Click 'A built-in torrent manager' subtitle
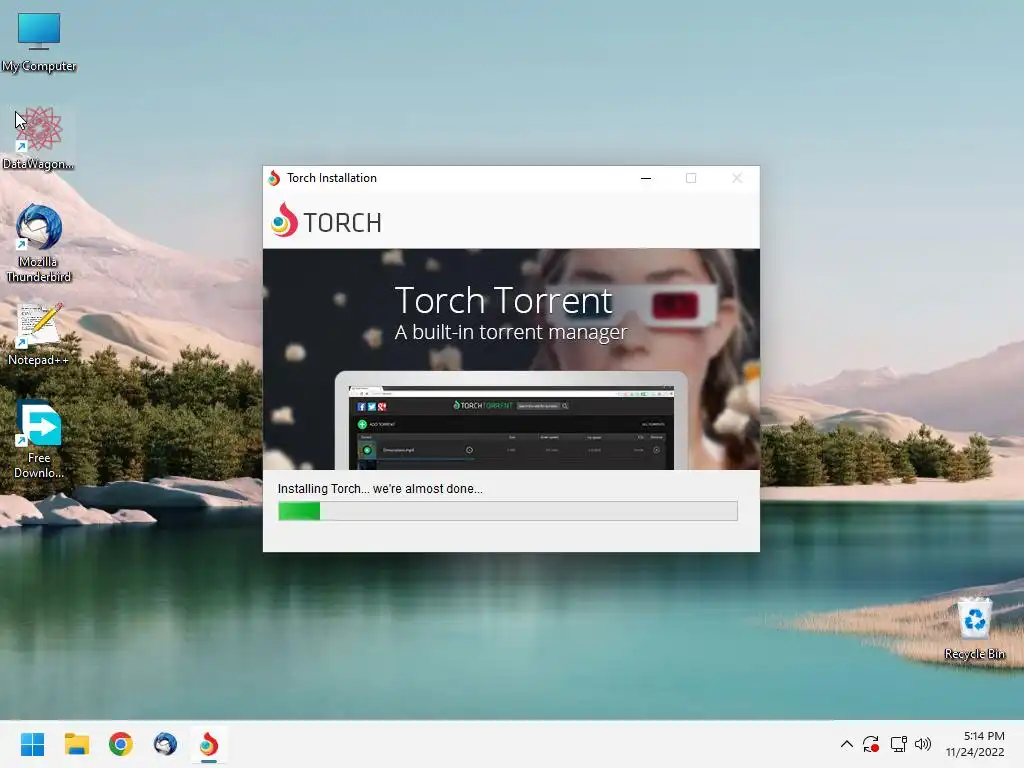 pos(511,332)
